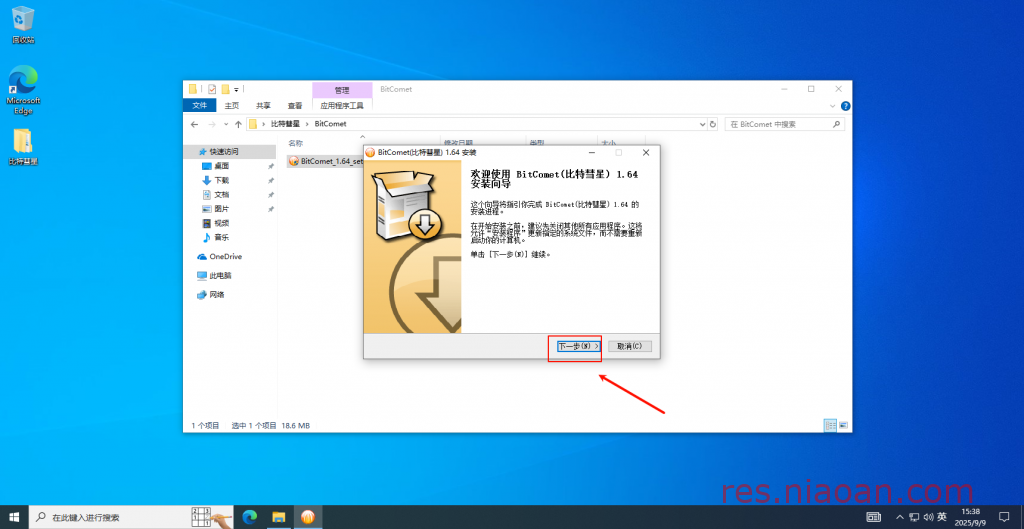
Task: Click the 下一步(N) button in the installer
Action: [579, 346]
